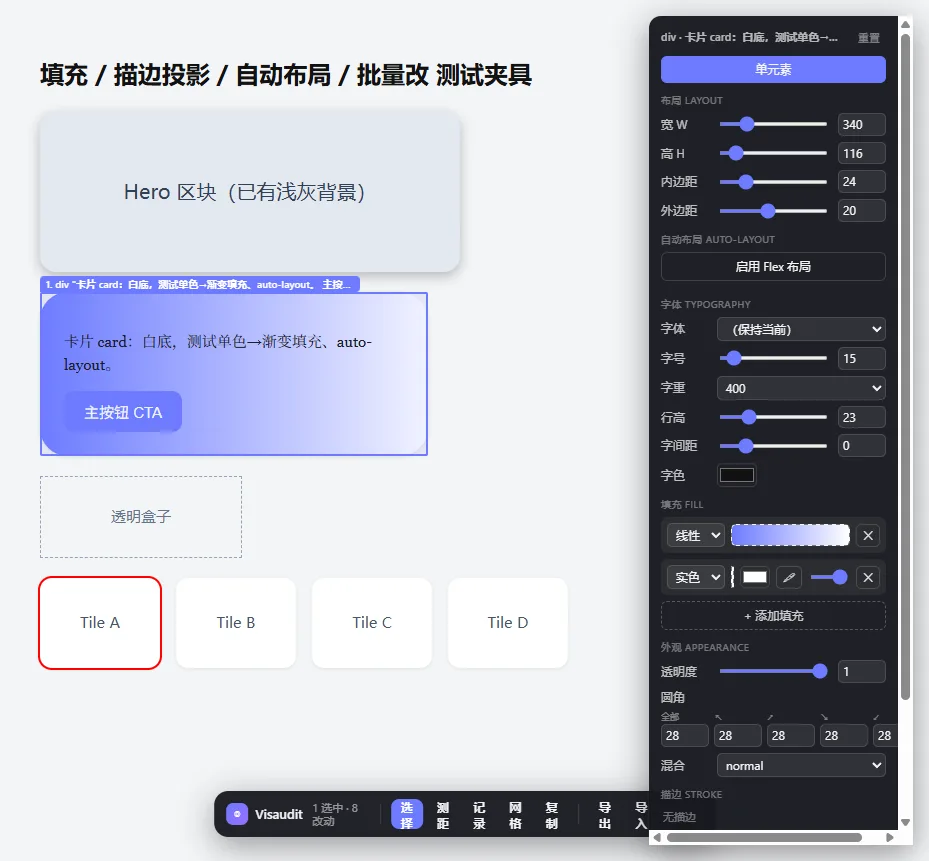This screenshot has width=929, height=861.
Task: Click the font size value field 15
Action: coord(861,359)
